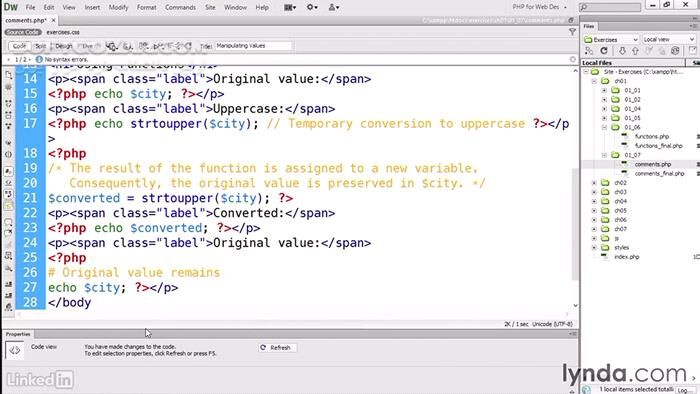Select the comments.php document tab
The image size is (700, 394).
pos(26,21)
